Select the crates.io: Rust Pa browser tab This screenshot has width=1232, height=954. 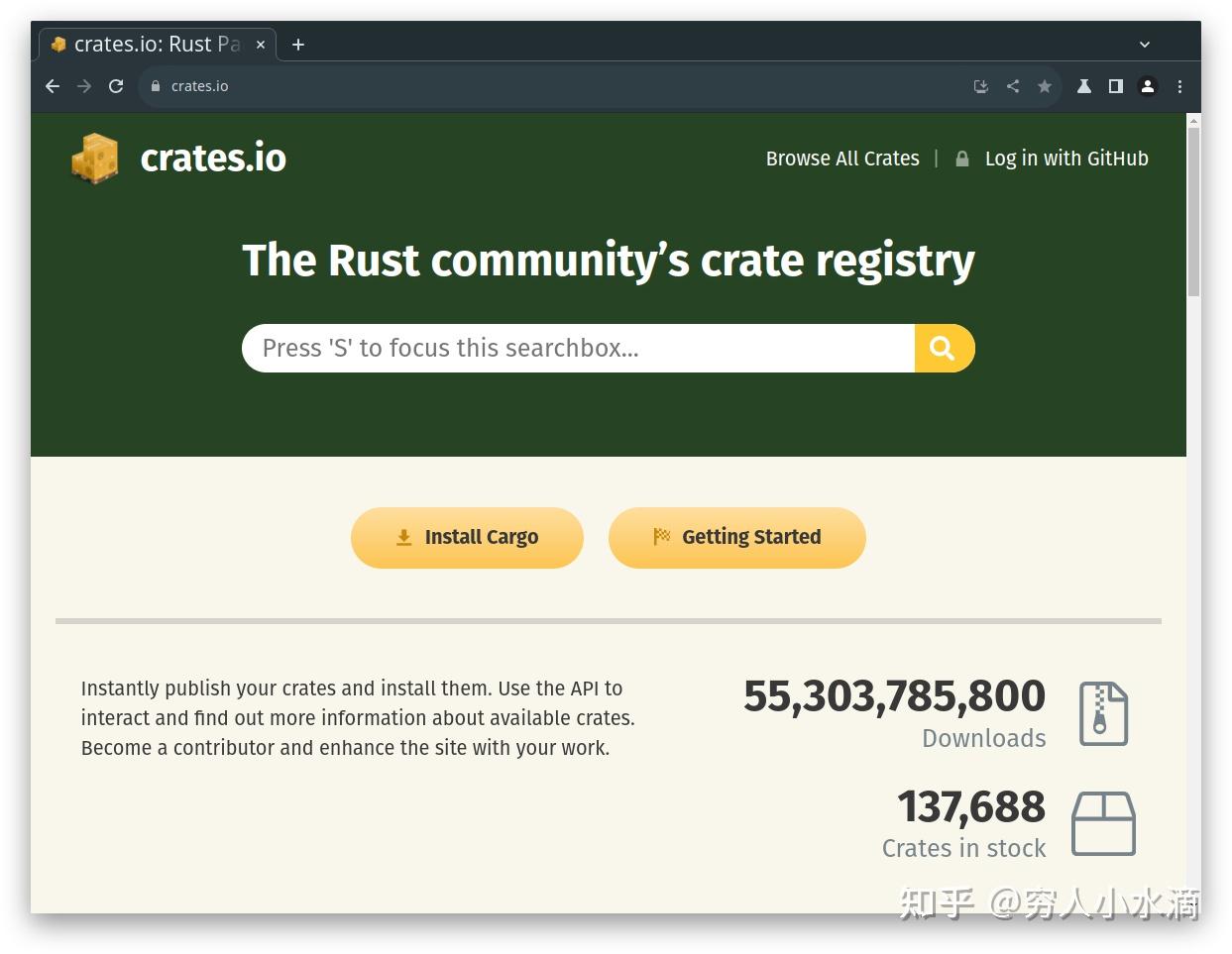click(158, 45)
